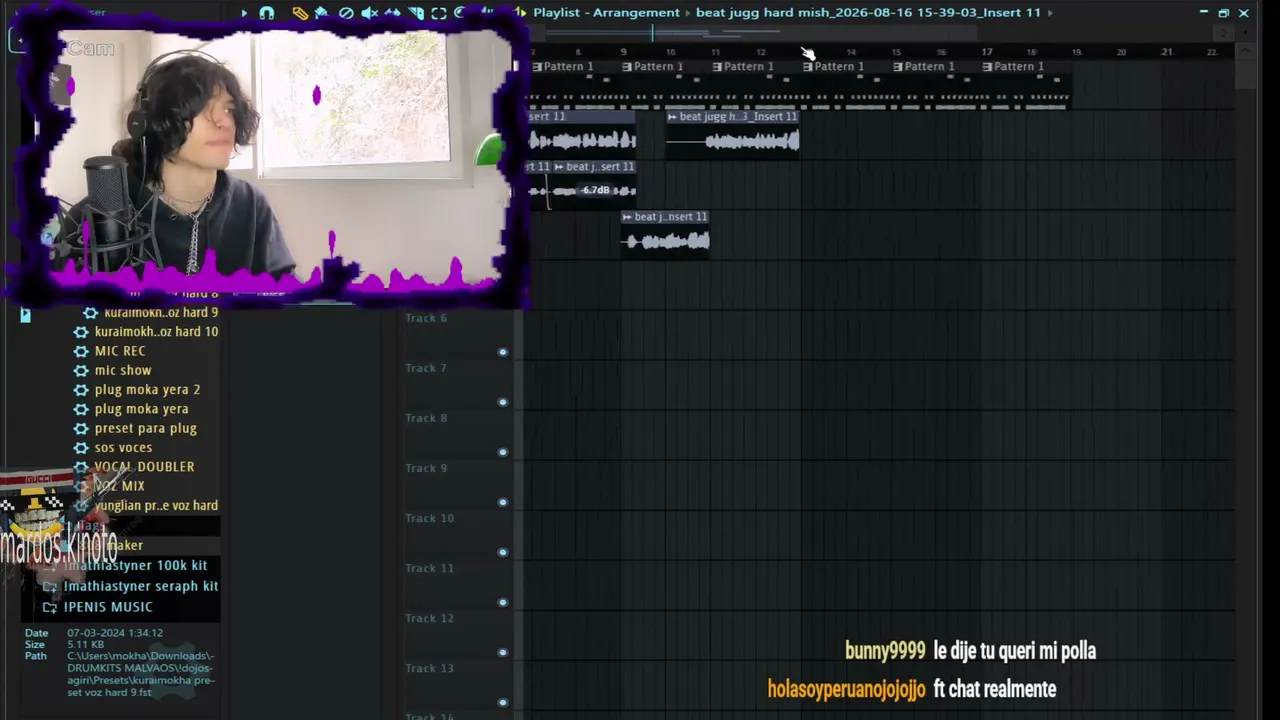Click the gear icon beside kuraimokh..oz hard 10
Viewport: 1280px width, 720px height.
click(x=81, y=332)
